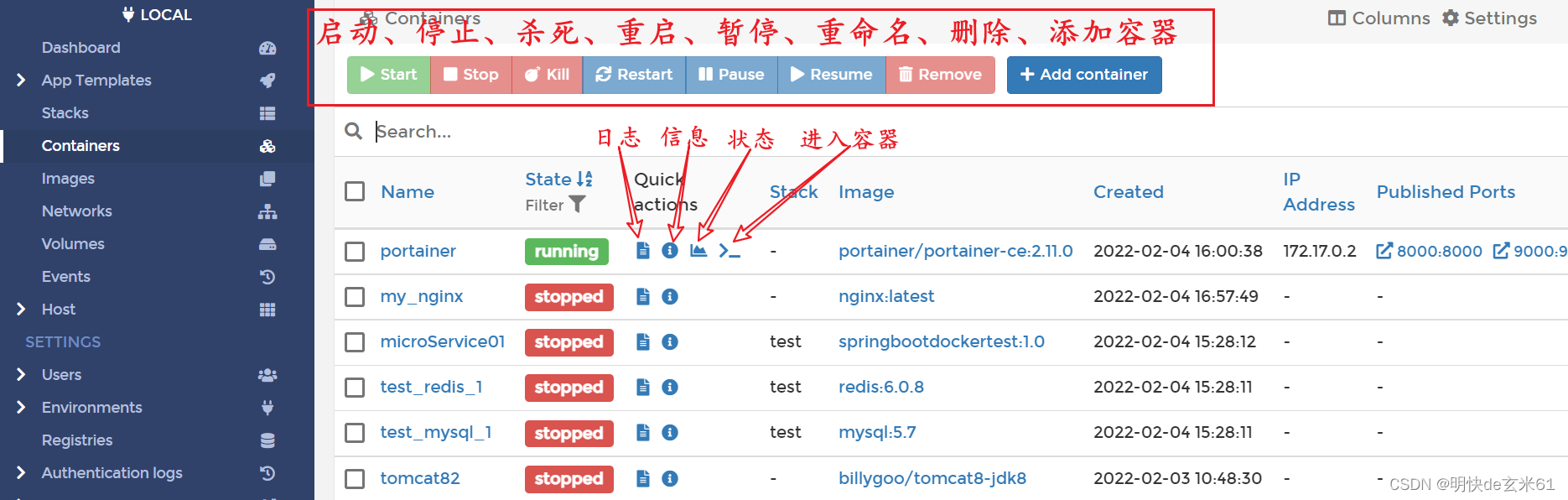The height and width of the screenshot is (500, 1568).
Task: Select Containers in the sidebar
Action: 80,146
